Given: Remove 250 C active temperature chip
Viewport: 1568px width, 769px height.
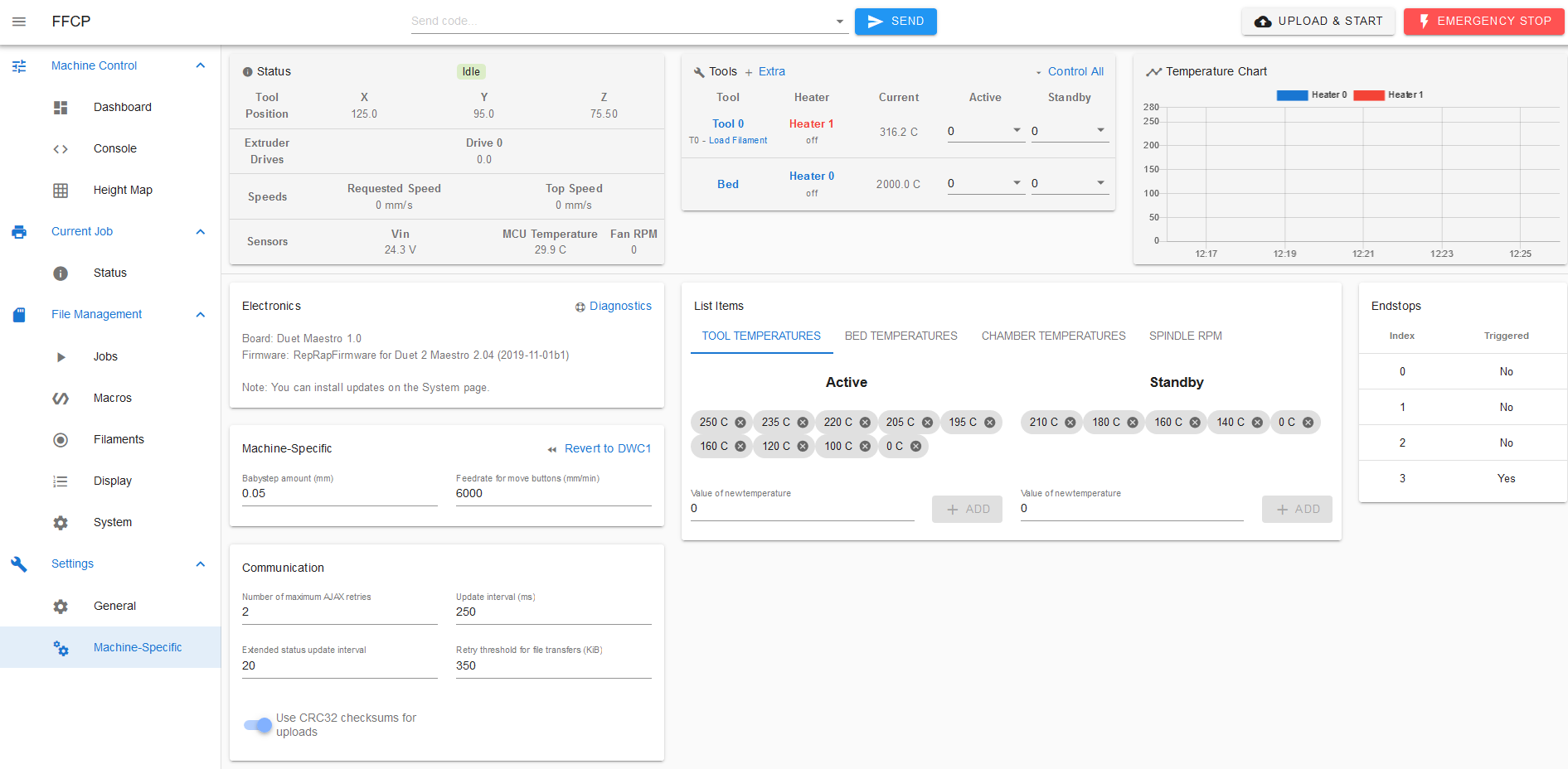Looking at the screenshot, I should click(x=740, y=423).
